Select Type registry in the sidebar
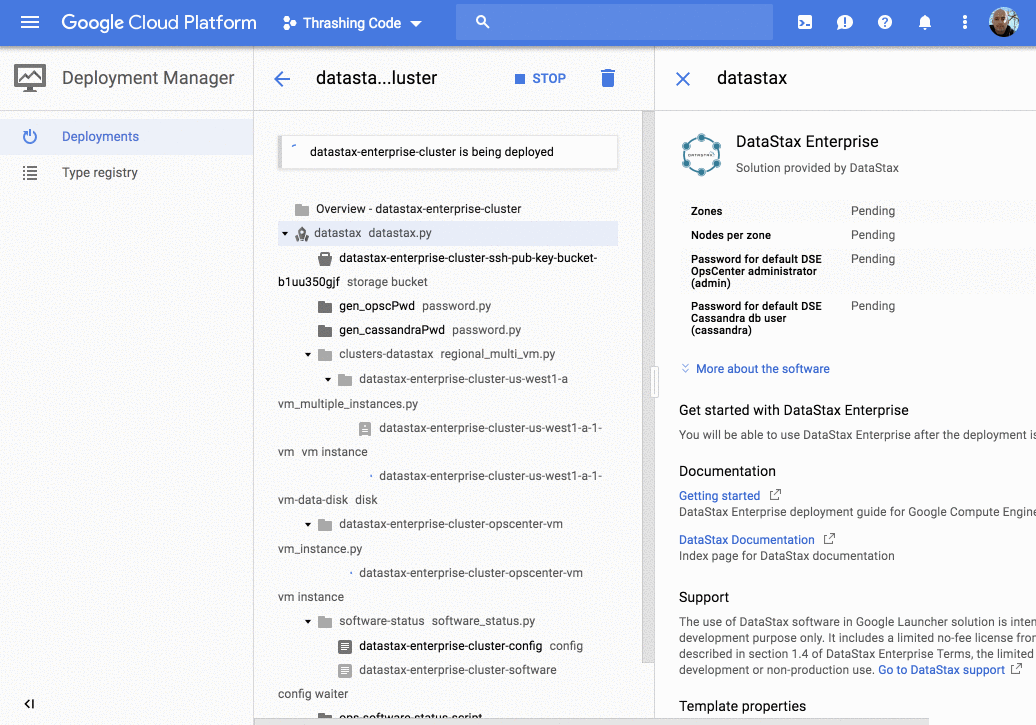Screen dimensions: 1036x725 pos(126,173)
